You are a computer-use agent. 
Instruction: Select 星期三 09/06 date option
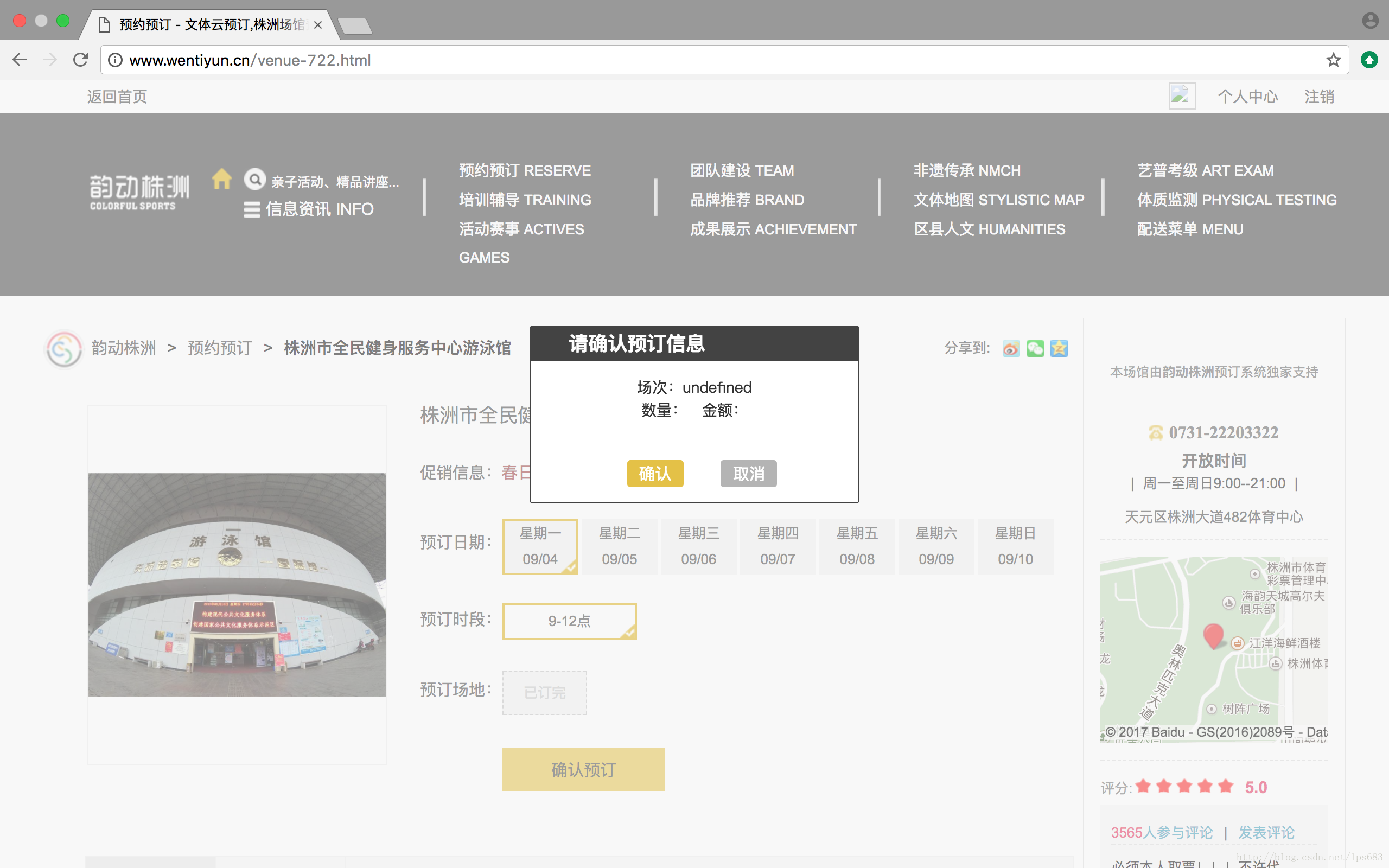coord(698,546)
